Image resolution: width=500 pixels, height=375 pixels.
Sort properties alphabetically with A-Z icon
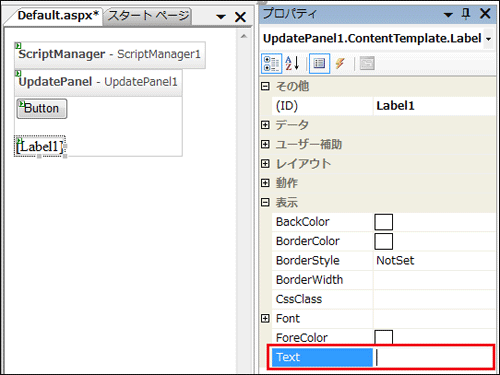click(292, 63)
